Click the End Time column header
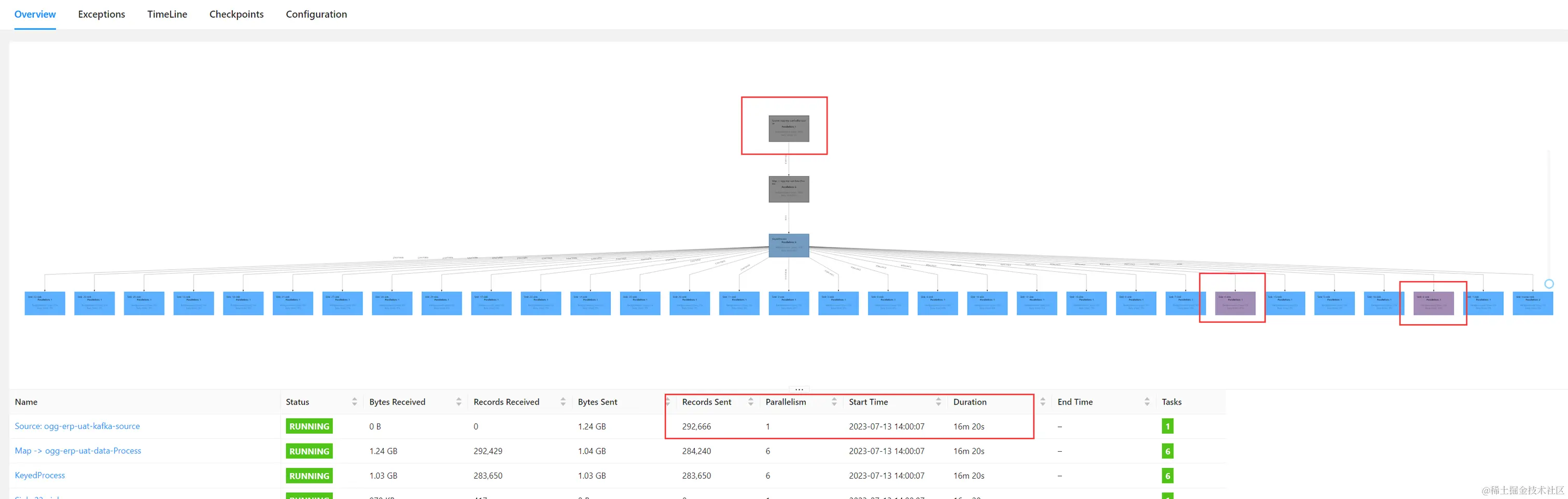The width and height of the screenshot is (1568, 499). 1075,401
